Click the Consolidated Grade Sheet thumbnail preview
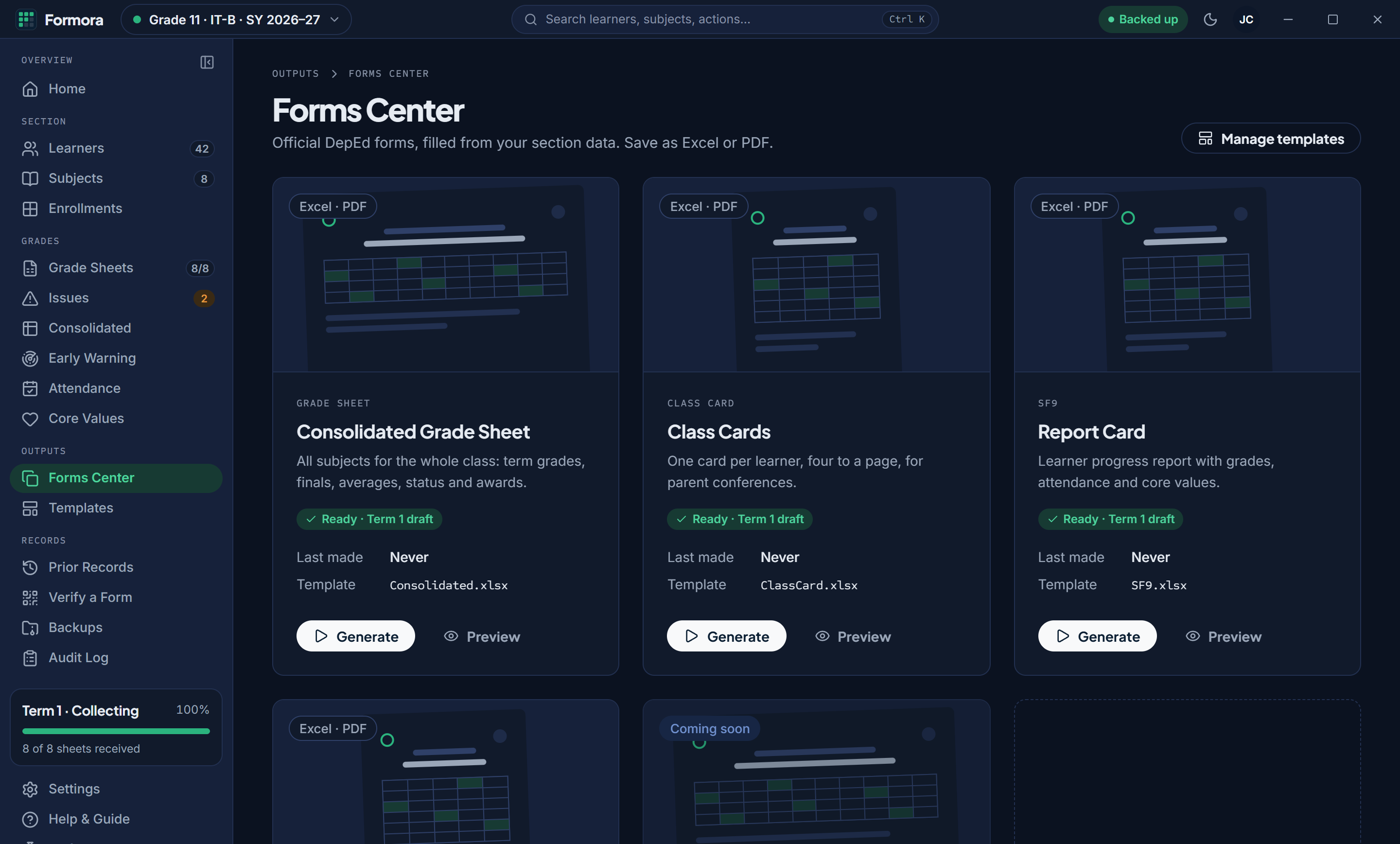Screen dimensions: 1400x844 point(445,275)
